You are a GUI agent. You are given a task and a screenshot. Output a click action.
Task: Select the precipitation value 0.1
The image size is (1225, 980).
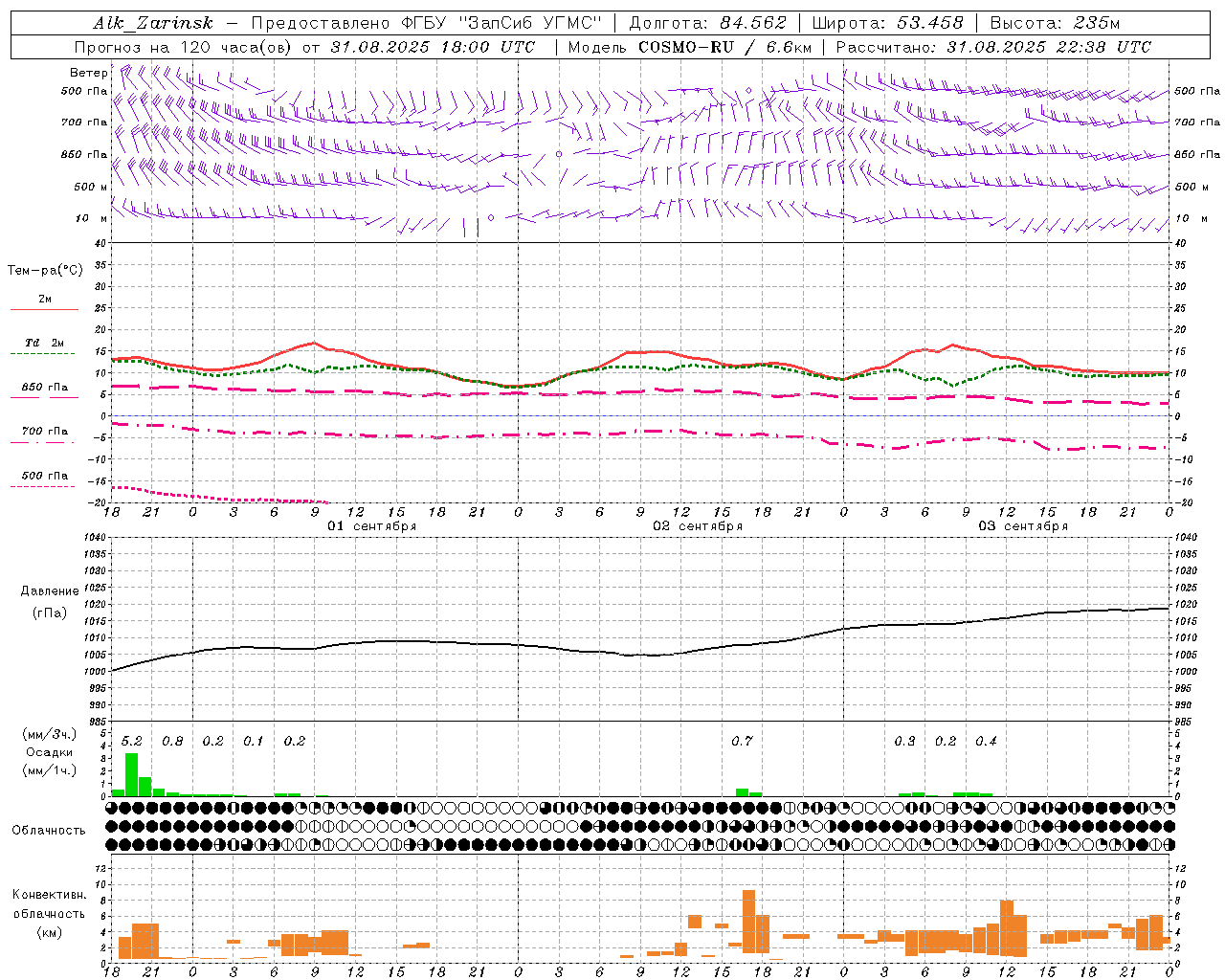click(x=253, y=742)
